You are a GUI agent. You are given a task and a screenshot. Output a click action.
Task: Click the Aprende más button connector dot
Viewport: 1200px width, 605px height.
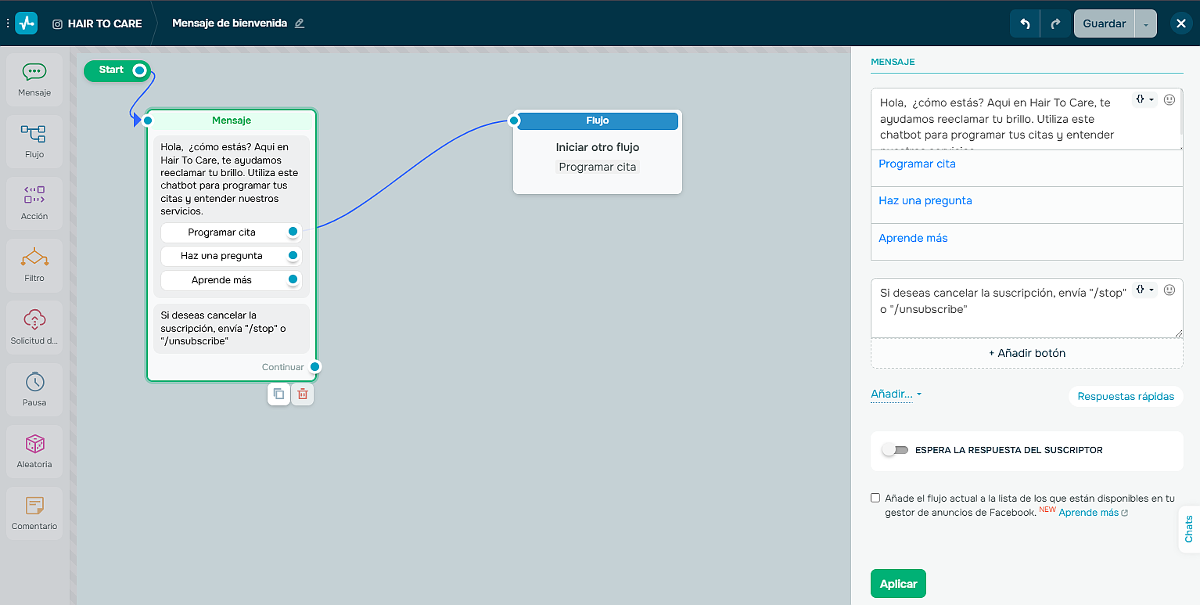(293, 279)
